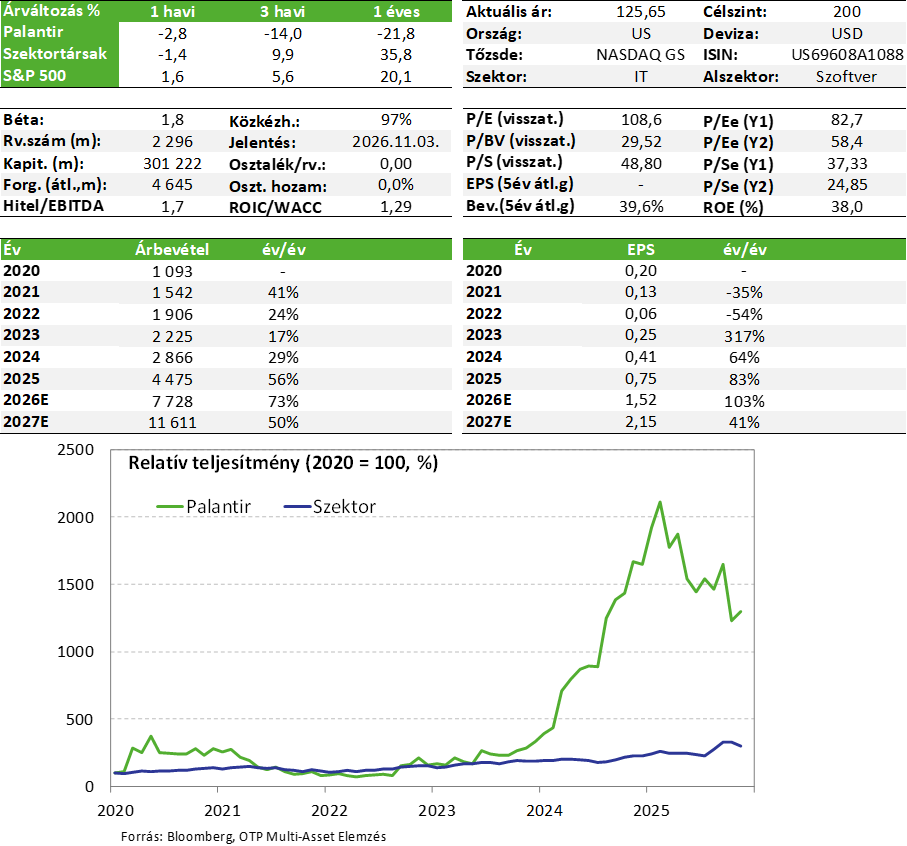Select the P/S (visszat.) value 48,80

tap(641, 164)
